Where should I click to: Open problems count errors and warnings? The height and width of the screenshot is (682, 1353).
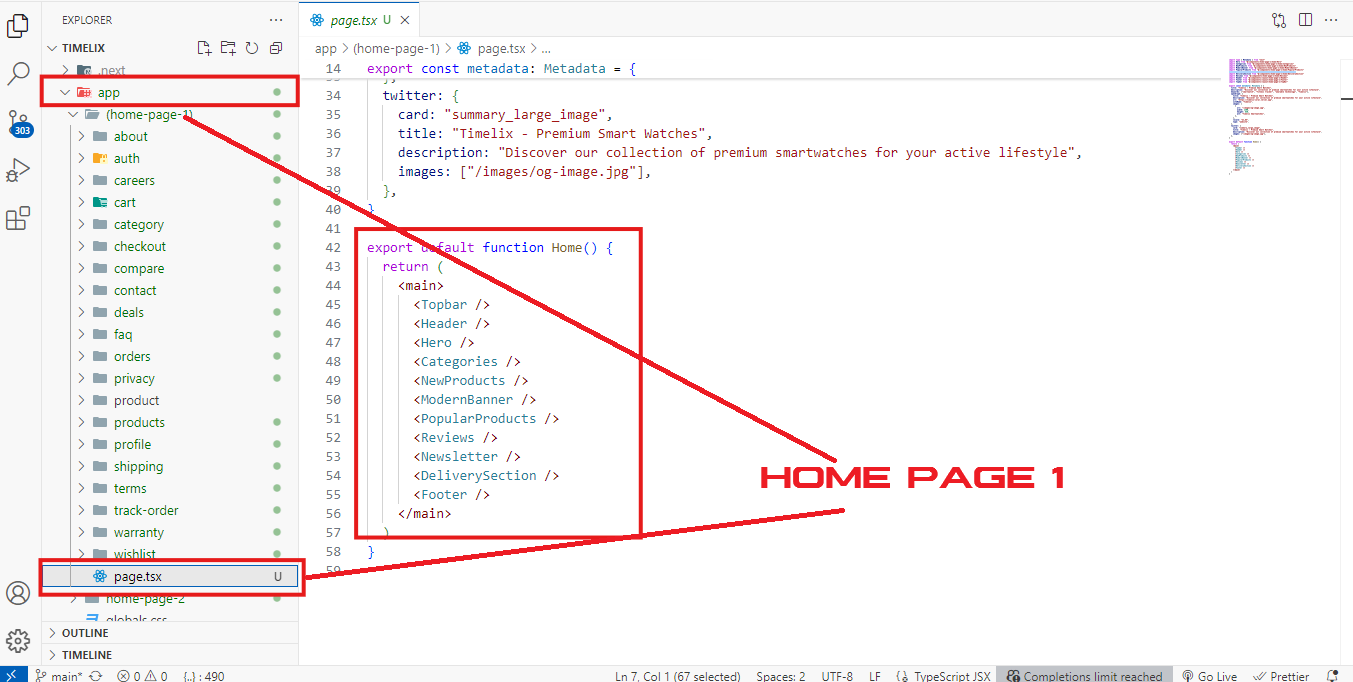(x=142, y=676)
